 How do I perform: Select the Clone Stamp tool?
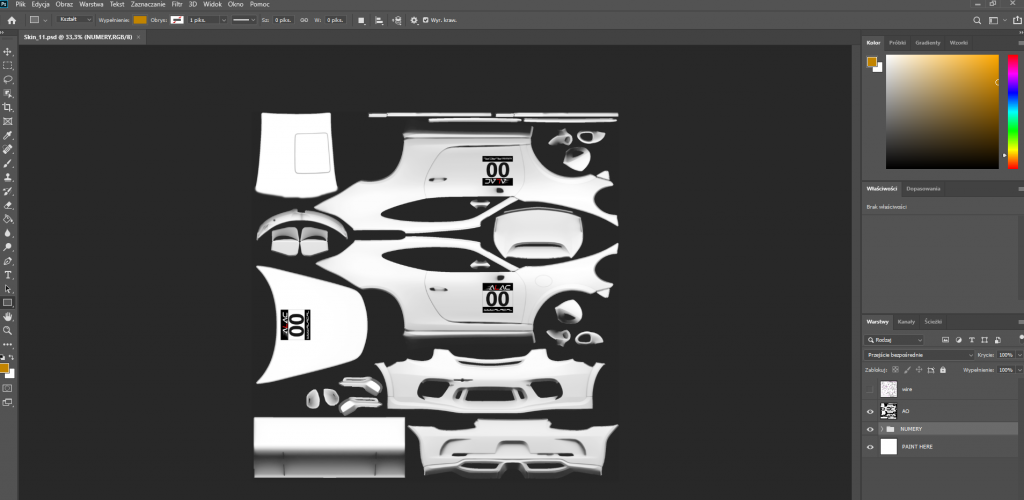[x=8, y=178]
